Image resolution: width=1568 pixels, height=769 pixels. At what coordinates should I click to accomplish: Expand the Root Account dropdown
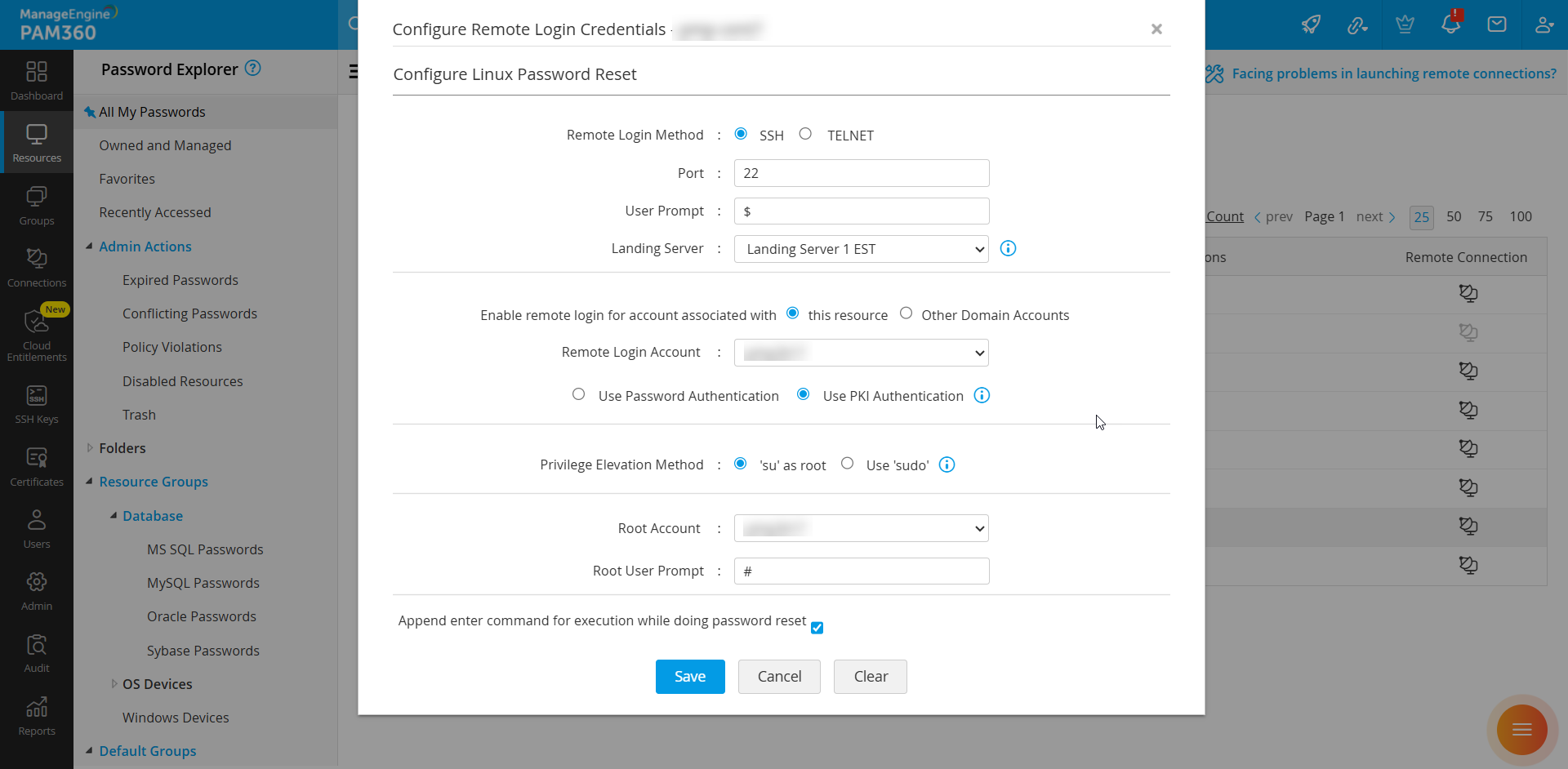tap(861, 528)
